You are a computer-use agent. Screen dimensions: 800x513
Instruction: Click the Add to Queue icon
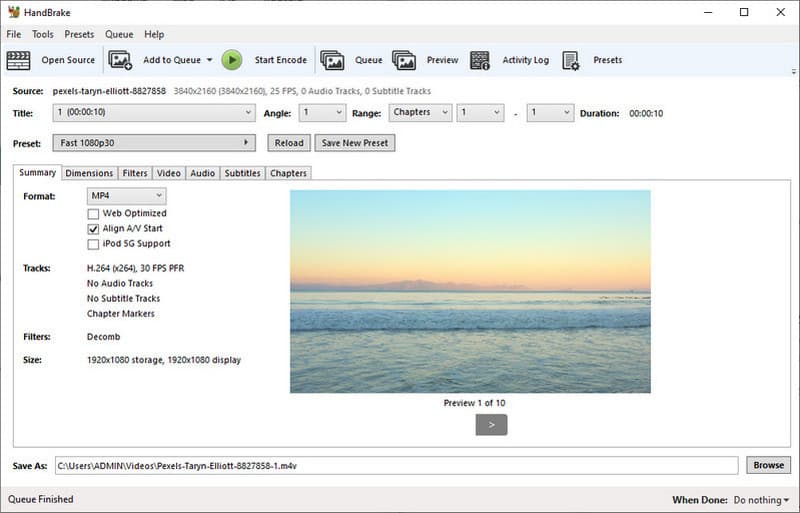click(120, 60)
